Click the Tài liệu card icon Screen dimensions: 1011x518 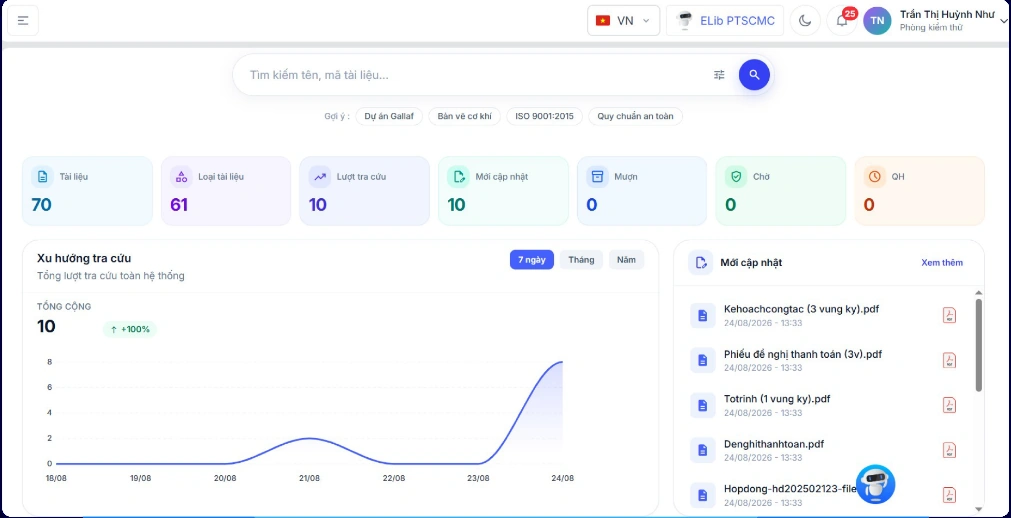pos(43,176)
